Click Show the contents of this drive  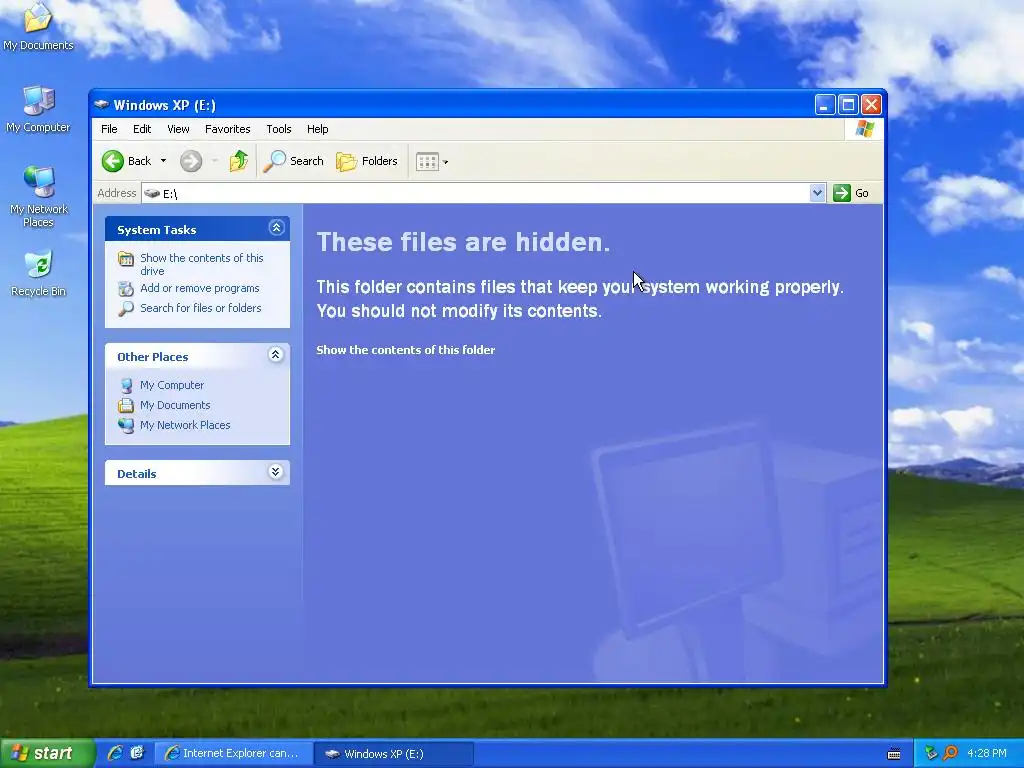pyautogui.click(x=201, y=264)
